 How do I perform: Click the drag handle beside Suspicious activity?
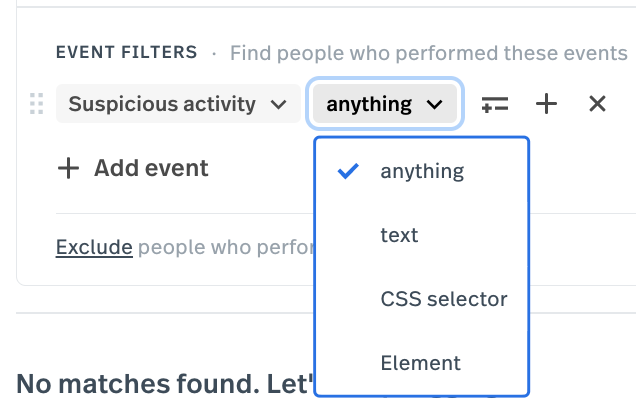(x=37, y=104)
